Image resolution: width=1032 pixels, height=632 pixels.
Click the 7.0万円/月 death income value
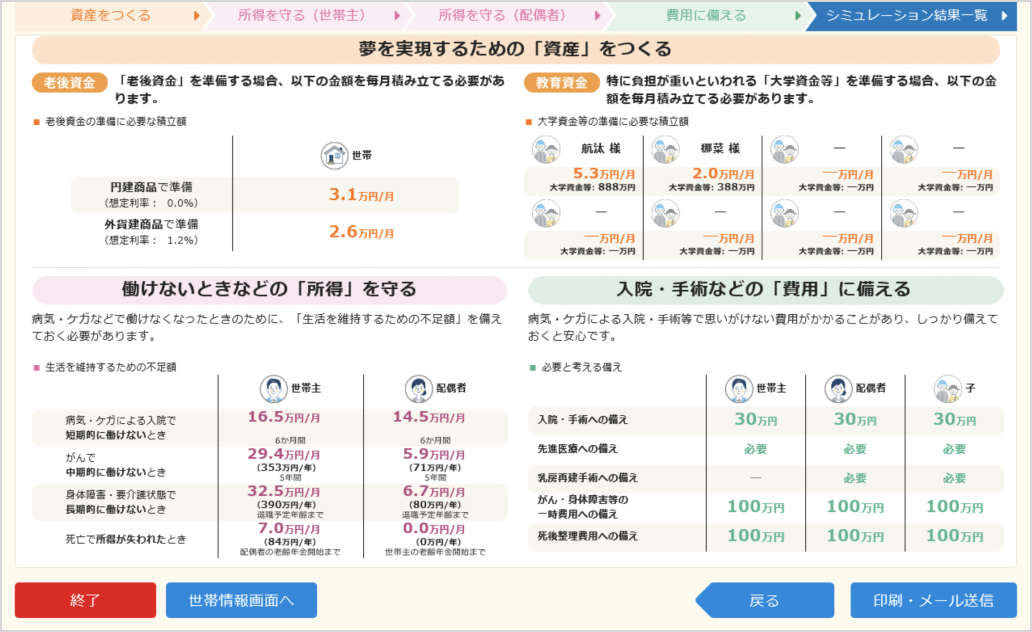point(289,528)
